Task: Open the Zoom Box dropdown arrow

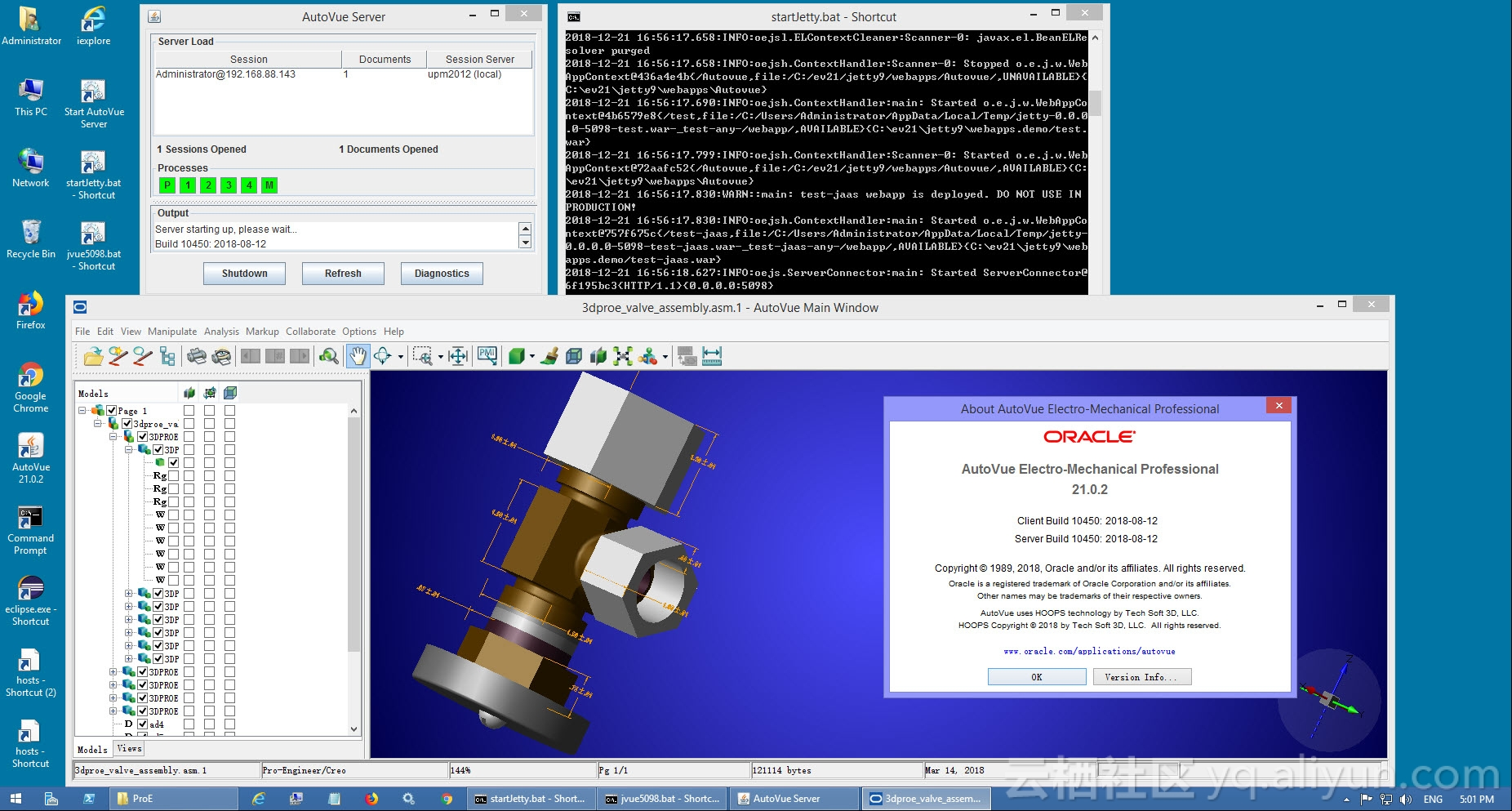Action: [x=441, y=357]
